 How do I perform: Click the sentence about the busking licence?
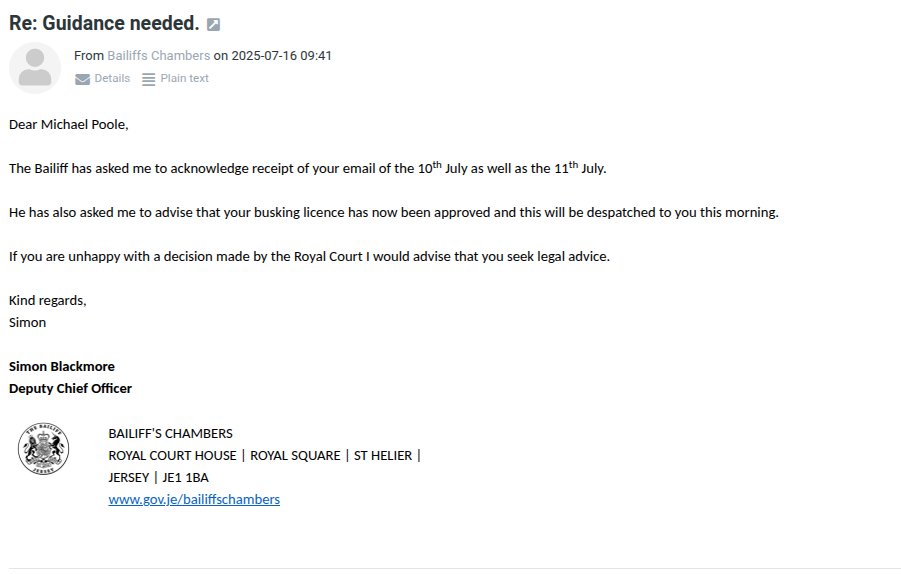pyautogui.click(x=393, y=212)
